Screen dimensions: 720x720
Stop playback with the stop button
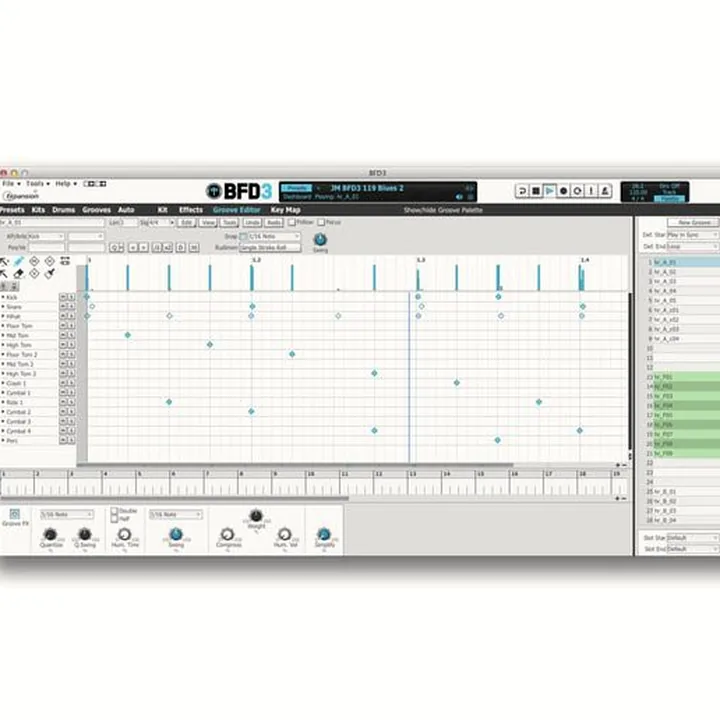point(535,191)
